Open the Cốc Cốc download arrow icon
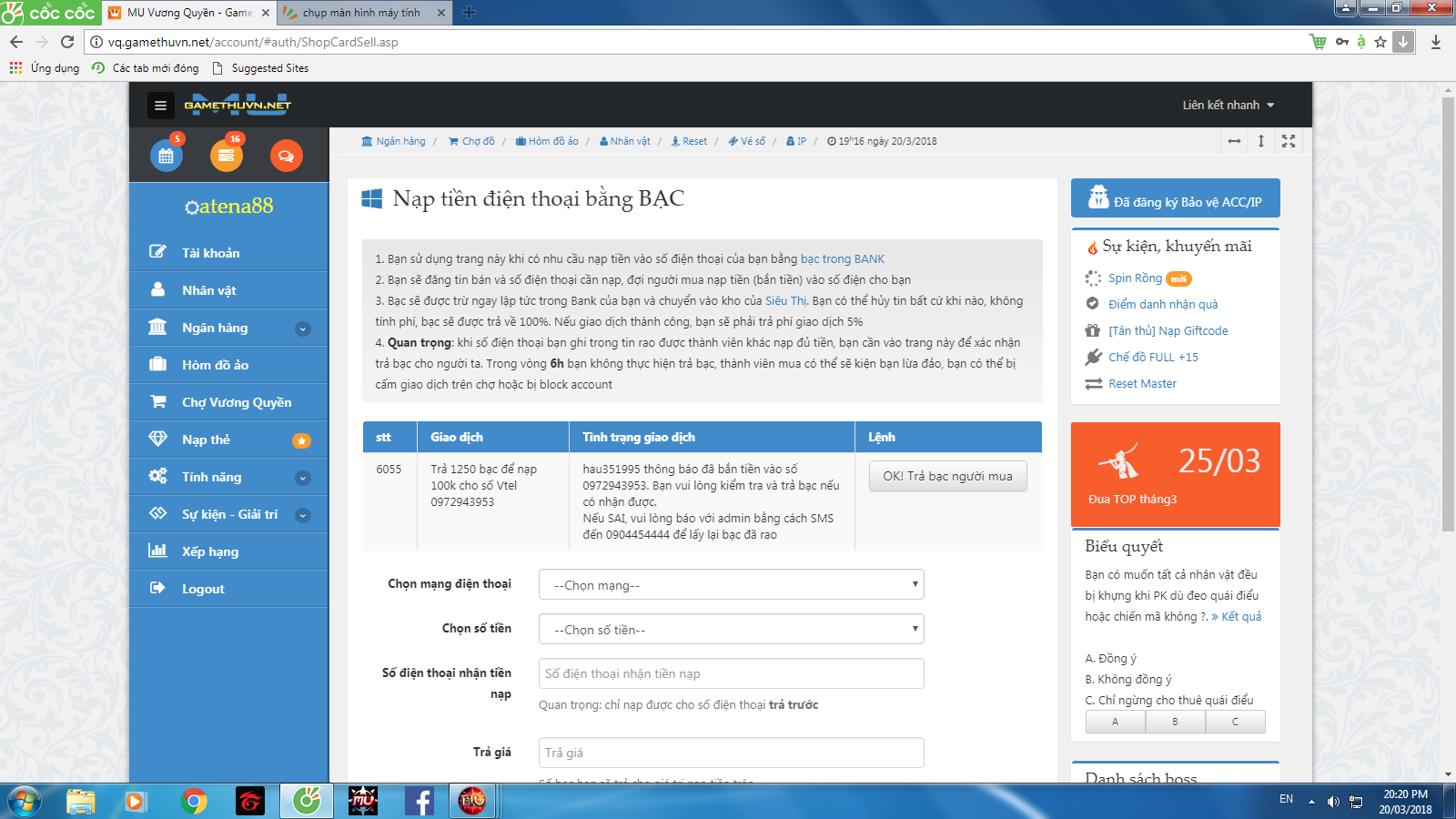Viewport: 1456px width, 819px height. tap(1403, 42)
